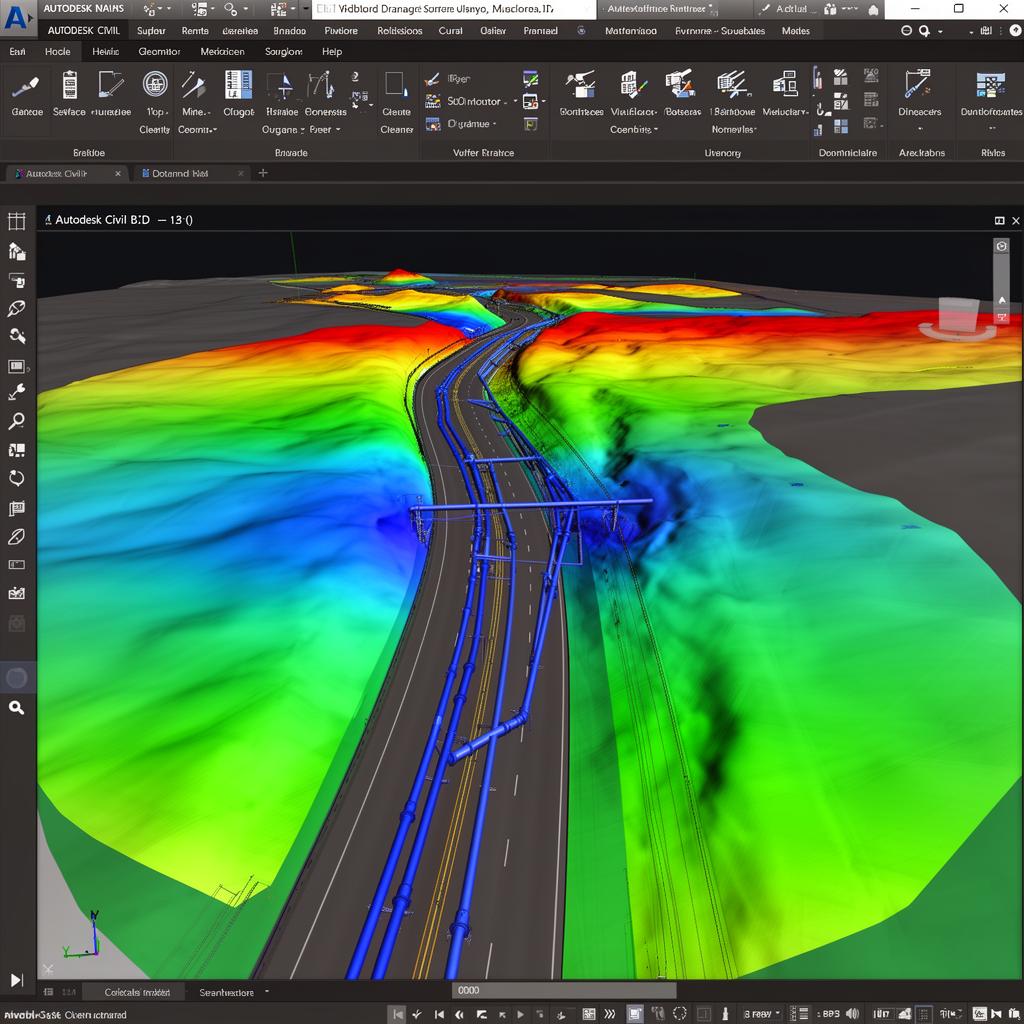Click the bold search icon at left toolbar bottom
The image size is (1024, 1024).
pos(16,707)
